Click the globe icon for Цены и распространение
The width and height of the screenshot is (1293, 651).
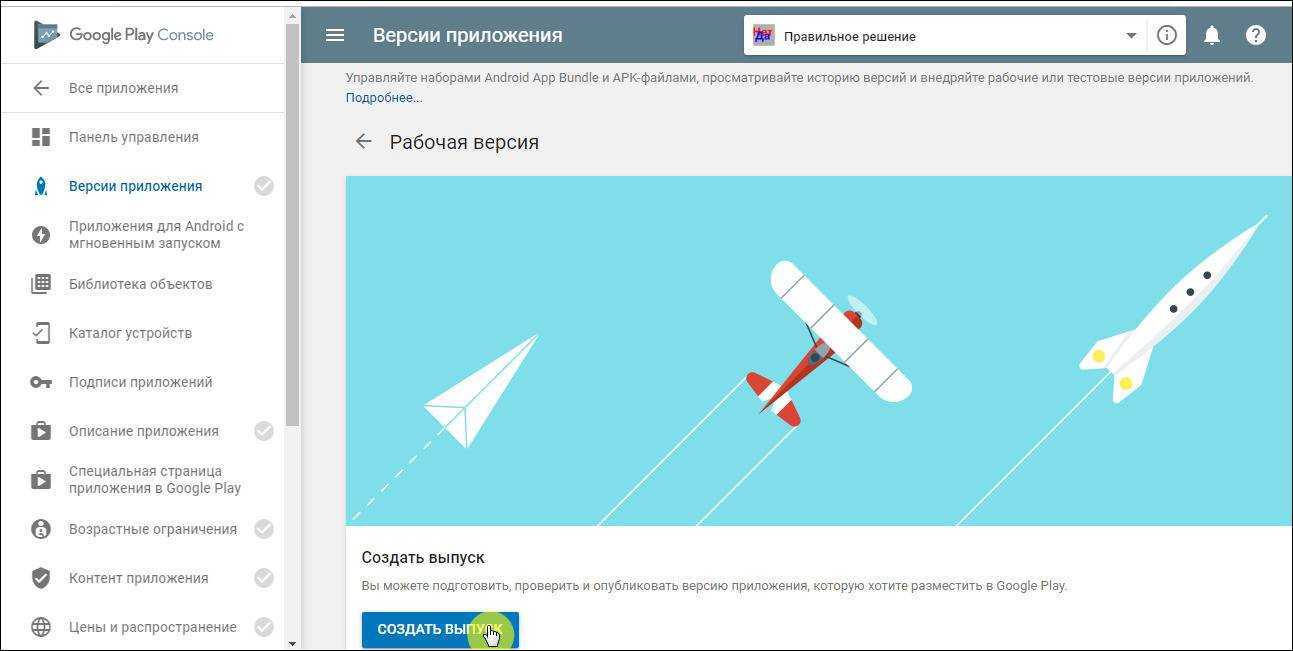click(x=41, y=627)
